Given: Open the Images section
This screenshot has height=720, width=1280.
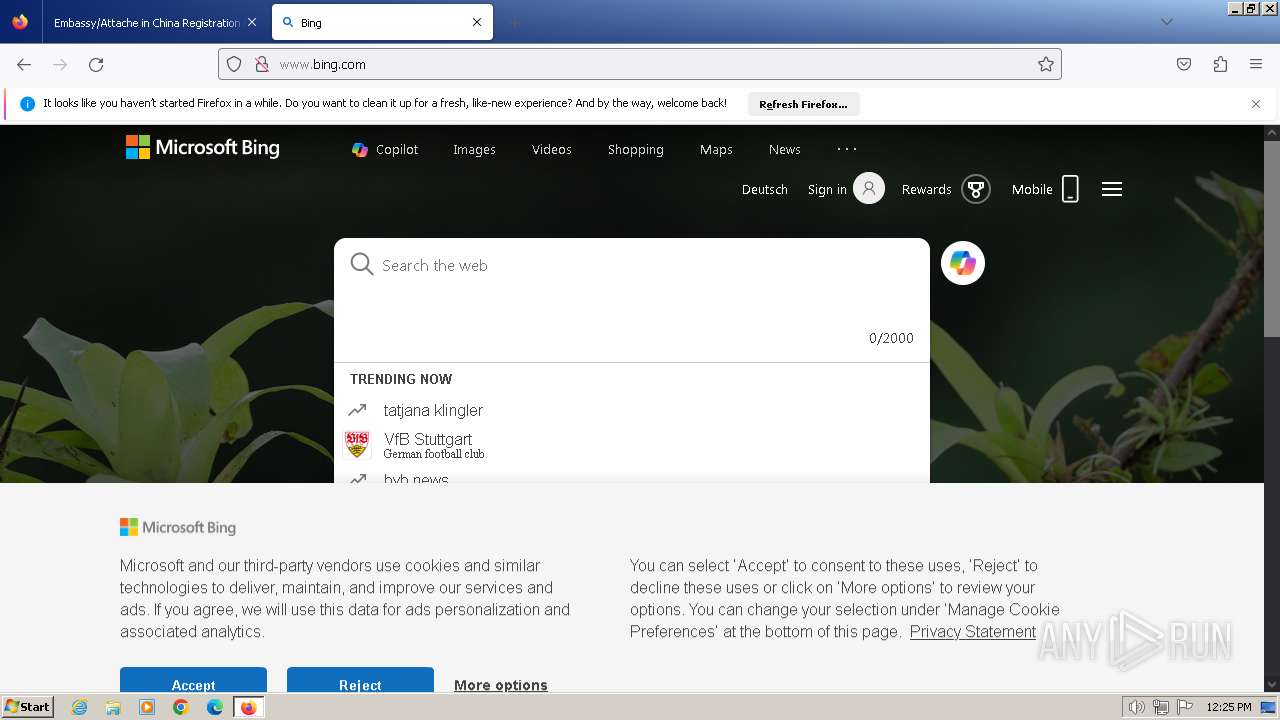Looking at the screenshot, I should point(474,149).
